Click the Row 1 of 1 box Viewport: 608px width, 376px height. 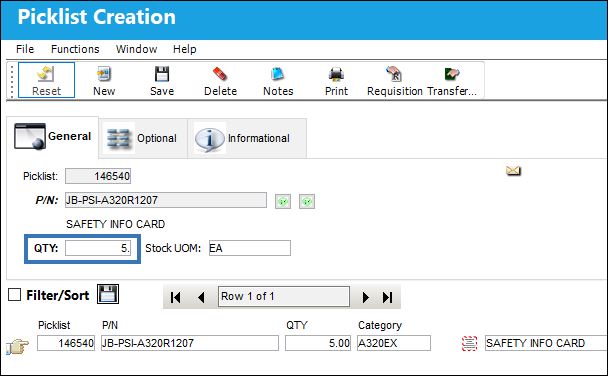284,297
